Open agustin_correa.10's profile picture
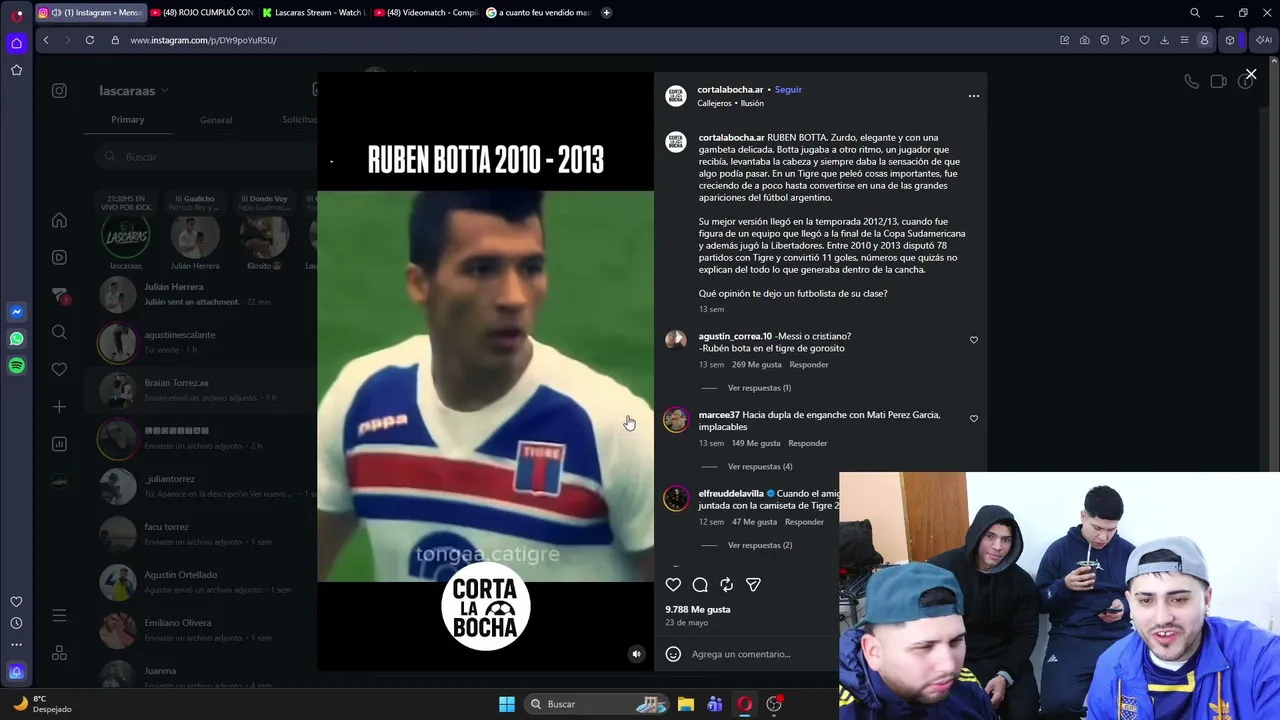1280x720 pixels. click(676, 340)
